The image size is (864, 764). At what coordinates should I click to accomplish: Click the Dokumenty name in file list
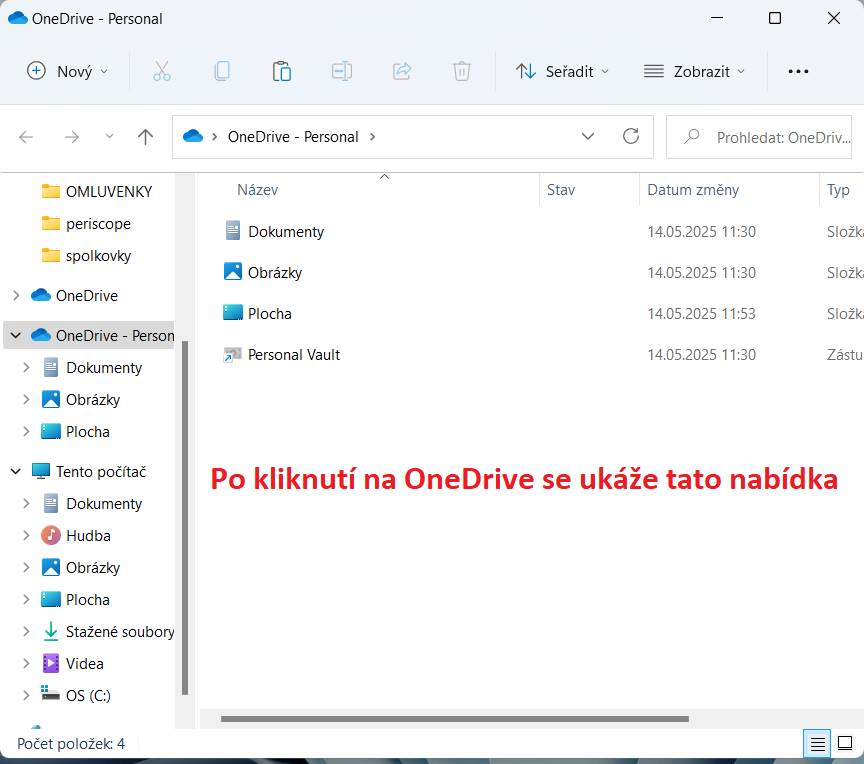[286, 232]
